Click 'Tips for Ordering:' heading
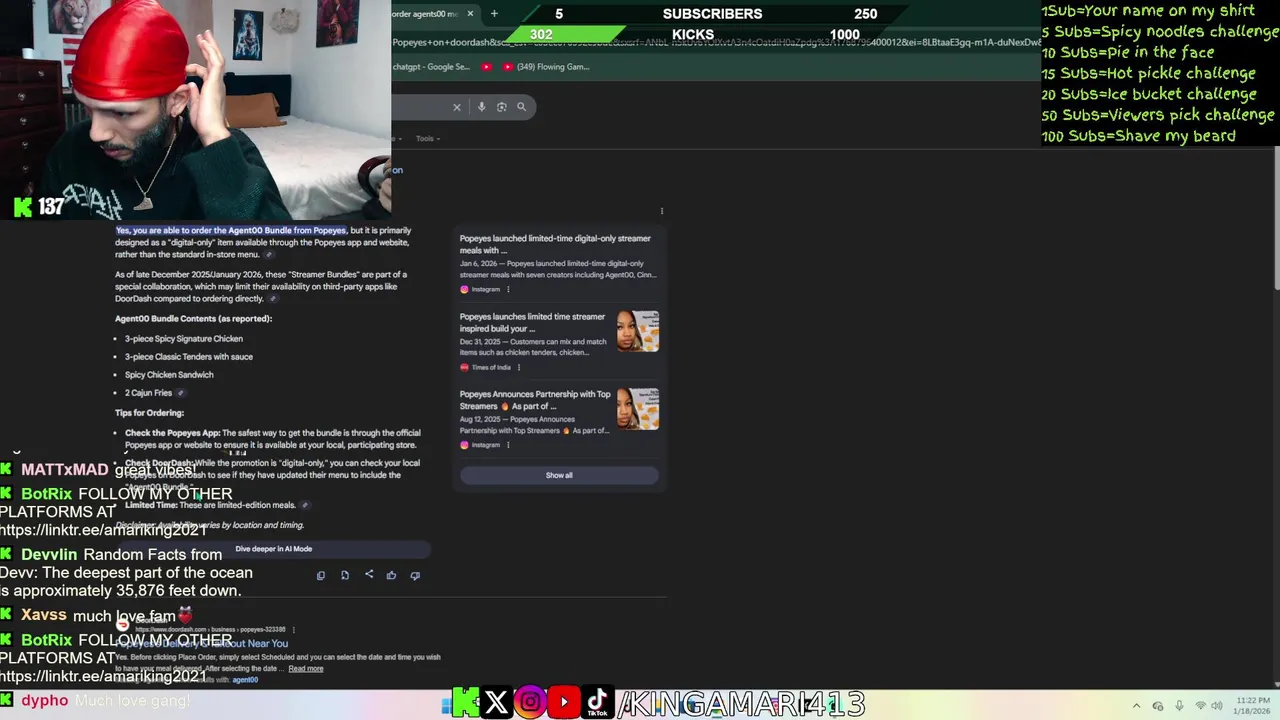 (149, 413)
